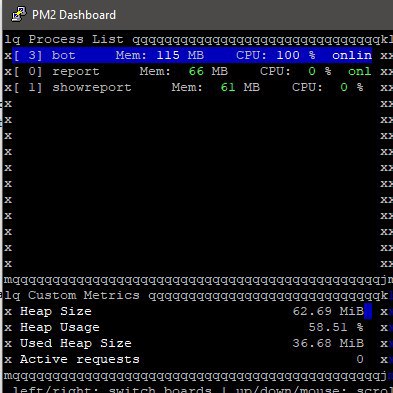The height and width of the screenshot is (393, 393).
Task: Click the blue scrollbar marker beside Heap Size
Action: [368, 311]
